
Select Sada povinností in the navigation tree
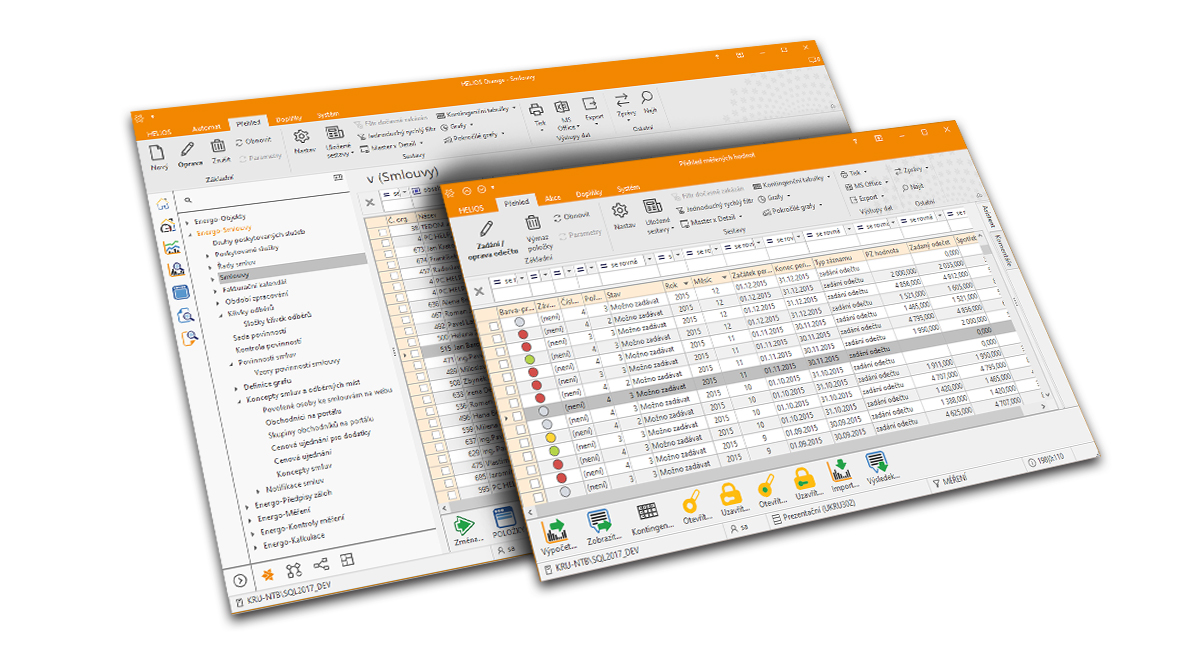pos(259,332)
